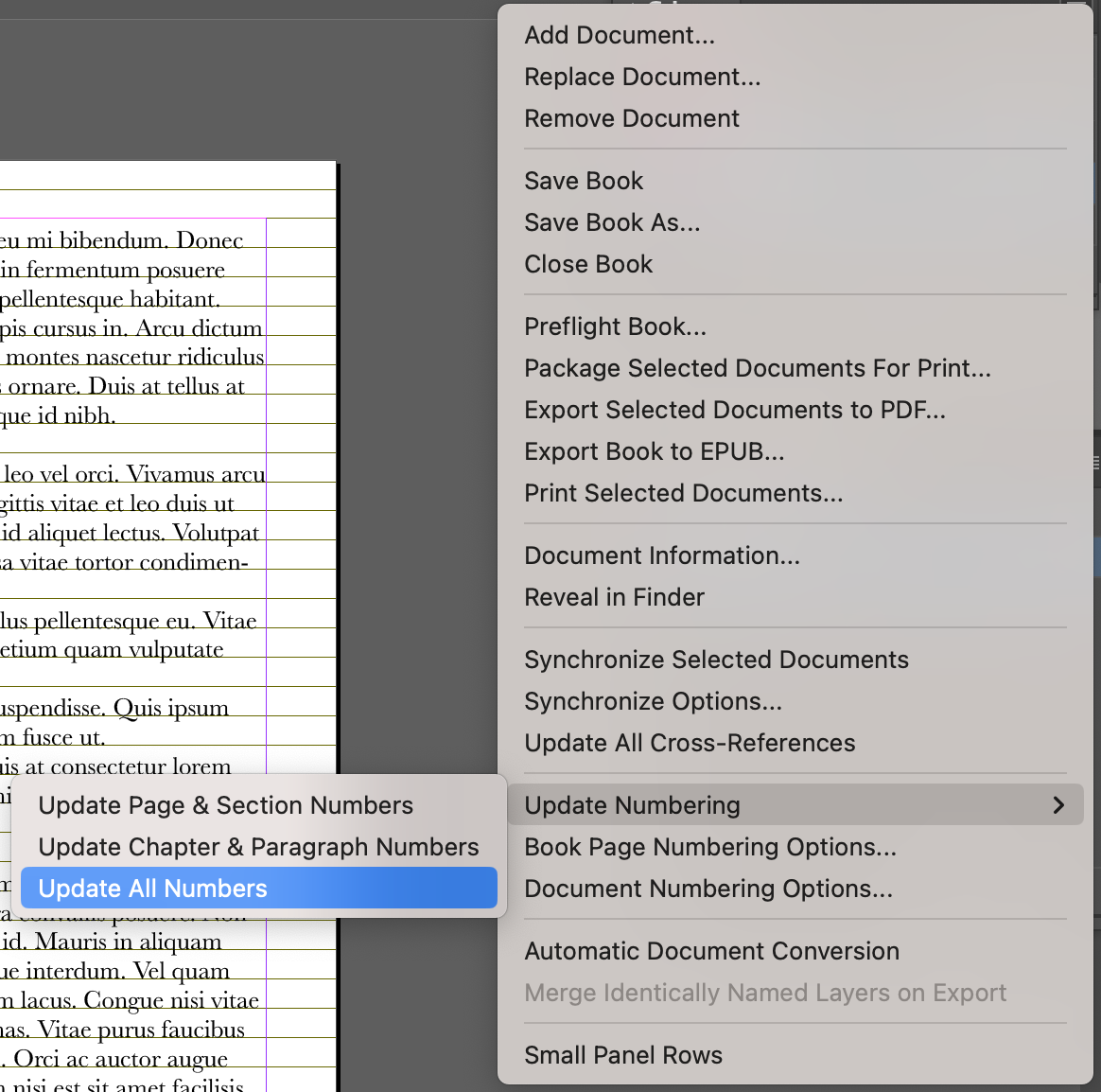Open Save Book As dialog
Screen dimensions: 1101x1092
612,222
